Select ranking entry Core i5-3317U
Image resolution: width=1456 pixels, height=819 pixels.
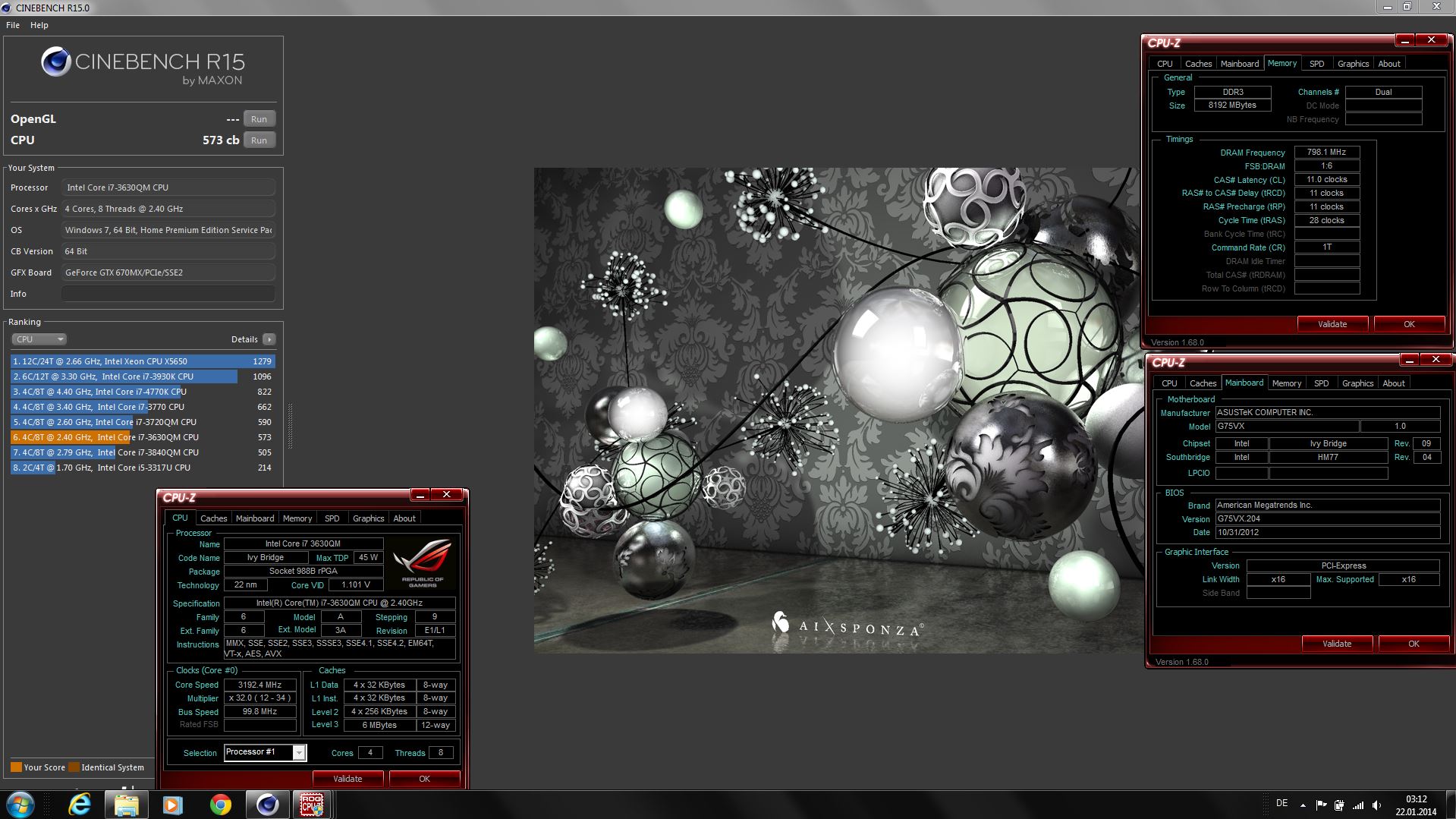[143, 468]
